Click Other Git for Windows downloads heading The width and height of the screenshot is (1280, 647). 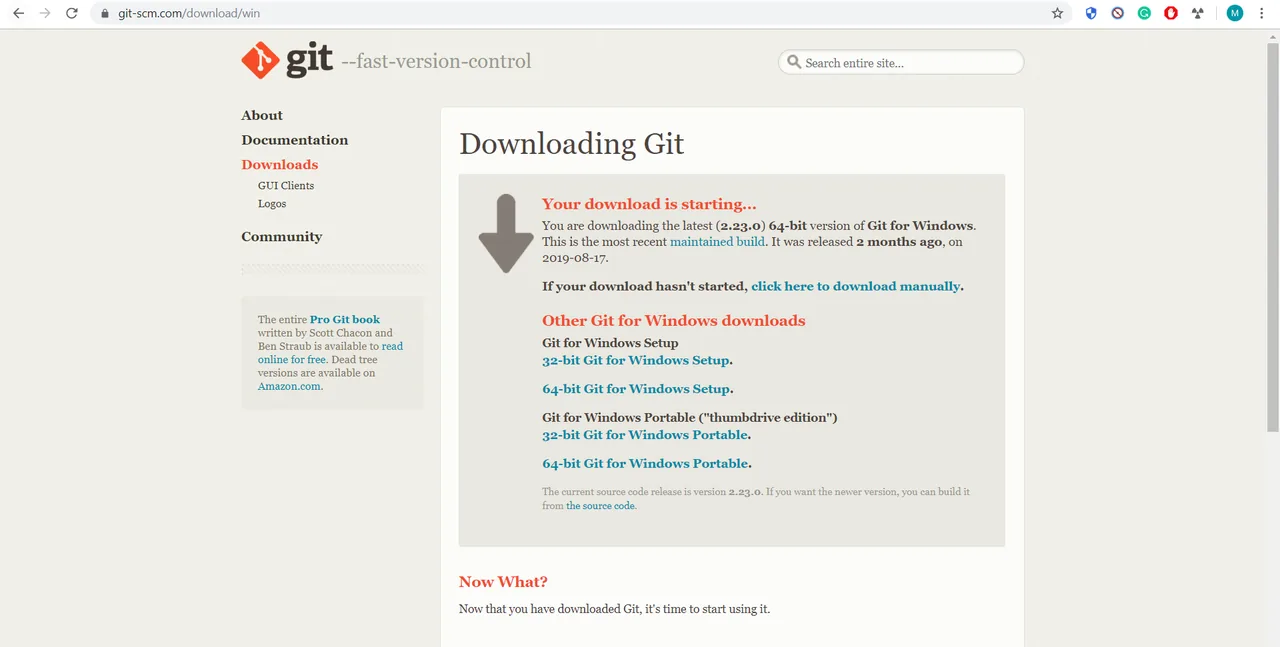pyautogui.click(x=674, y=321)
